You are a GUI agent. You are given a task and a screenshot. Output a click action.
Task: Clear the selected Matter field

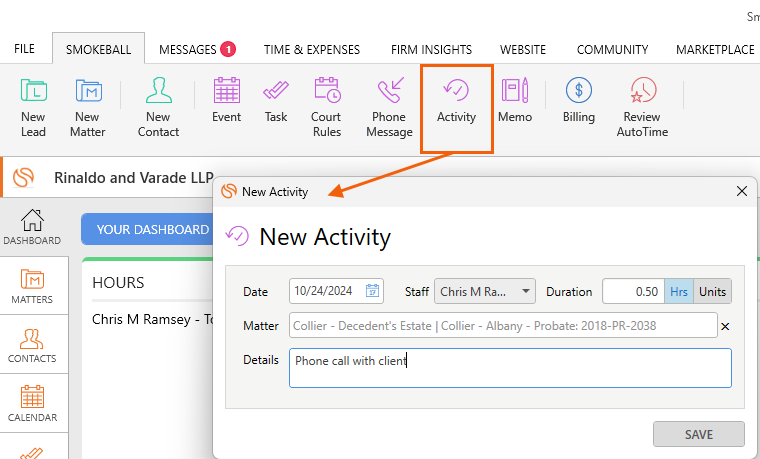tap(725, 326)
